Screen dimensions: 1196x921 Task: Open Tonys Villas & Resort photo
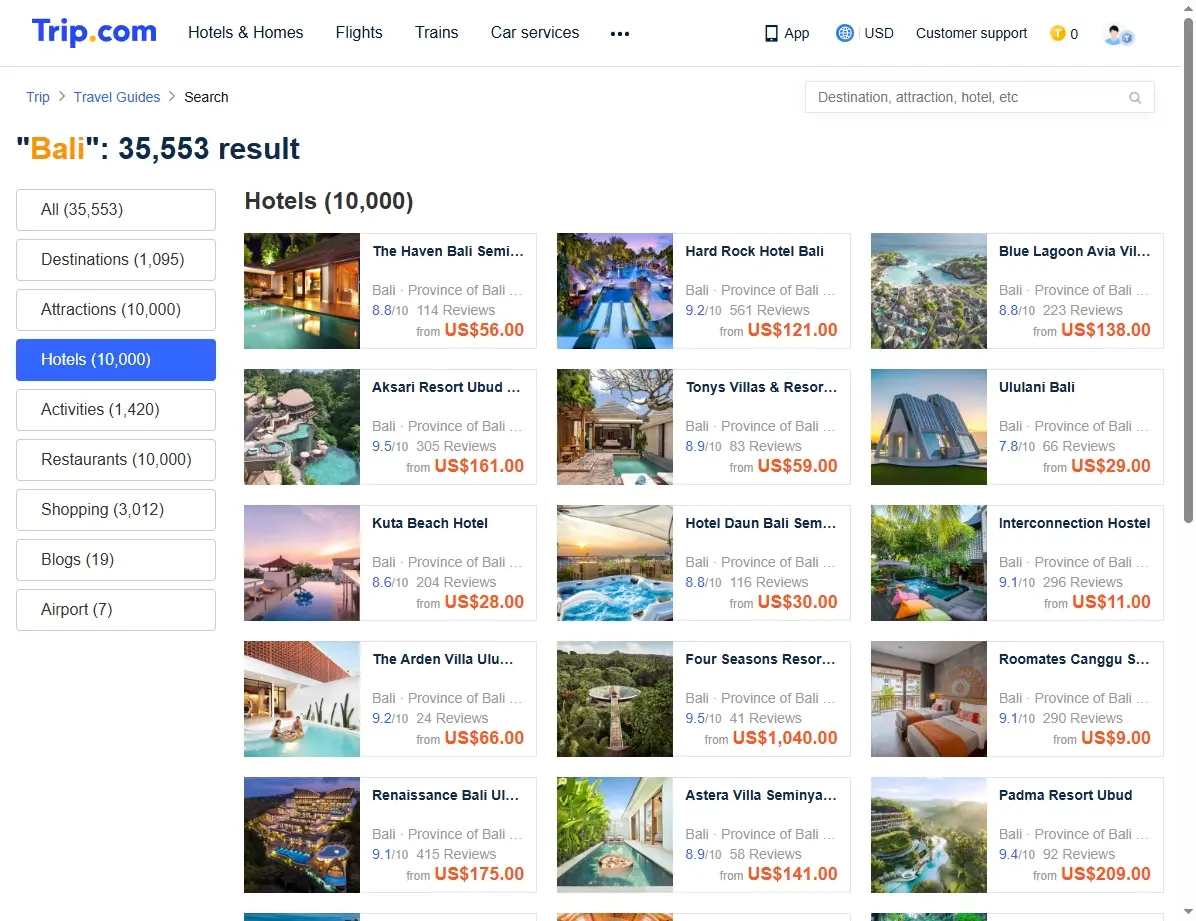click(x=615, y=427)
